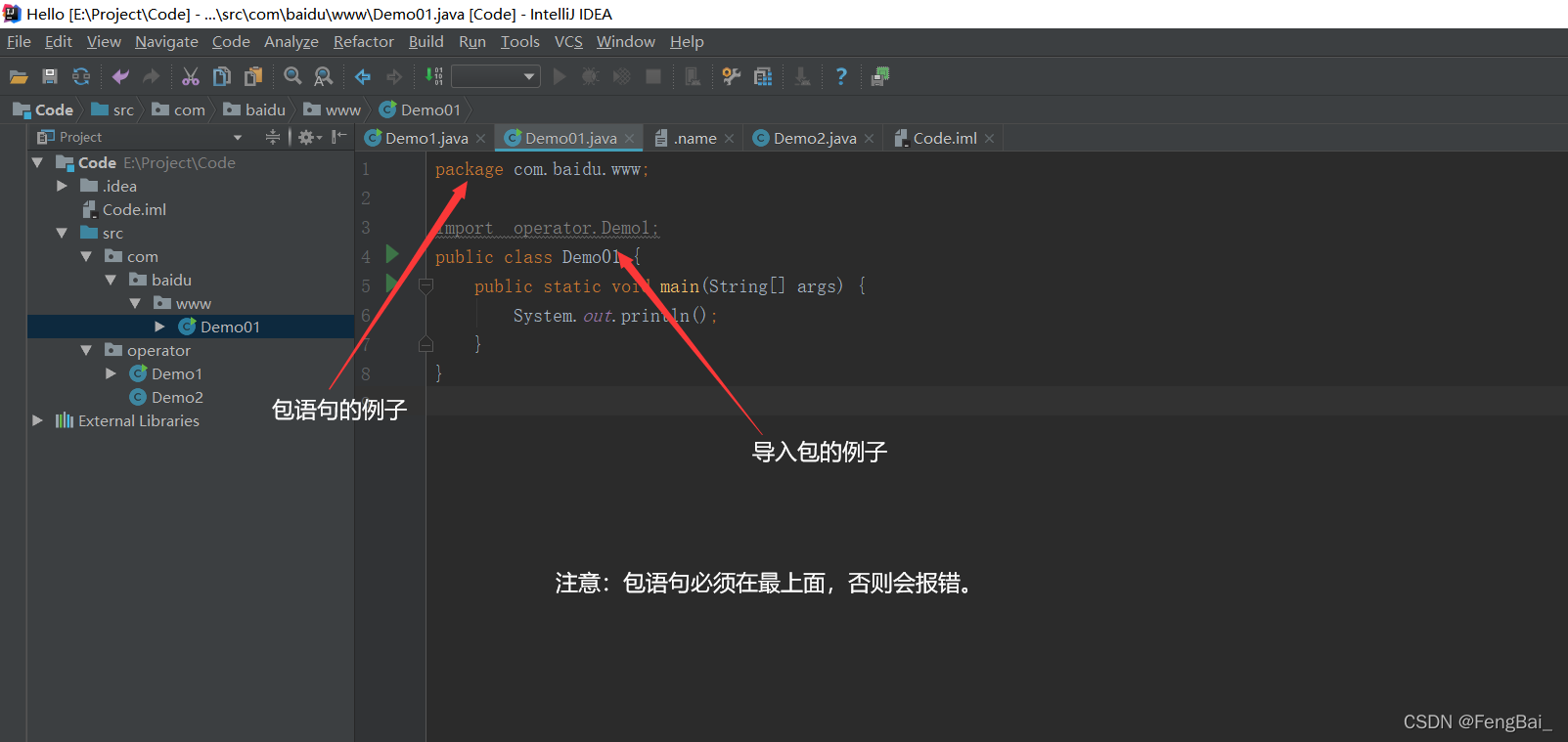The height and width of the screenshot is (742, 1568).
Task: Click the Cut scissors icon
Action: tap(191, 76)
